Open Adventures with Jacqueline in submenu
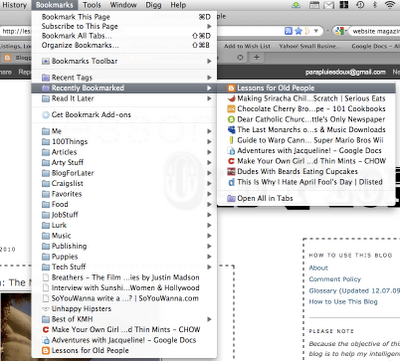 (x=306, y=150)
